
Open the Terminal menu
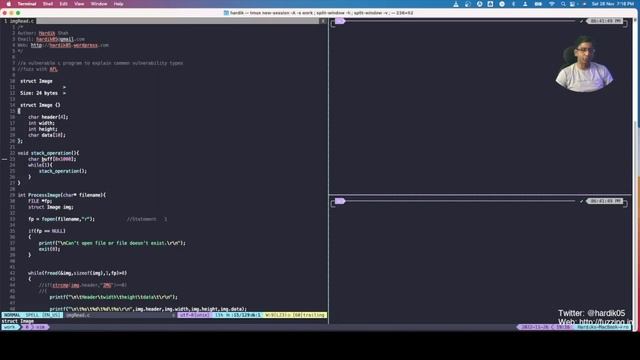click(x=27, y=4)
